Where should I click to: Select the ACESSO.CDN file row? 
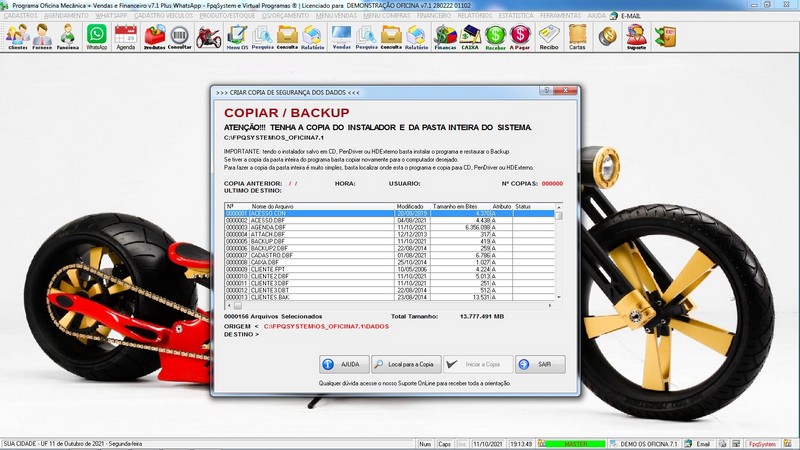(389, 213)
